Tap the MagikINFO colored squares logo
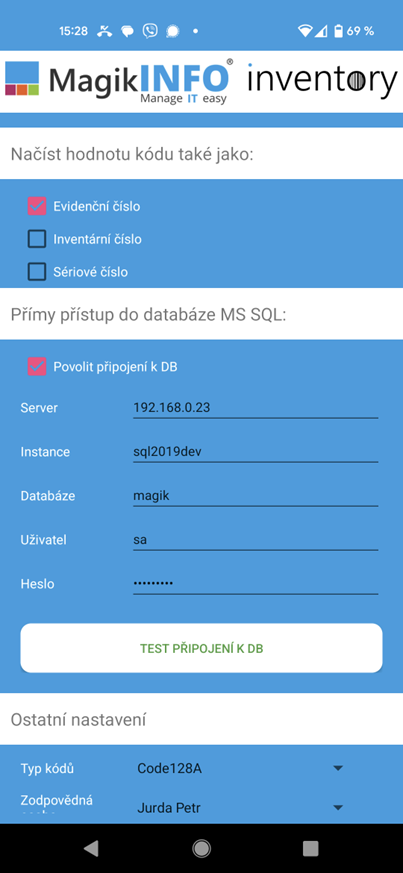 coord(22,79)
